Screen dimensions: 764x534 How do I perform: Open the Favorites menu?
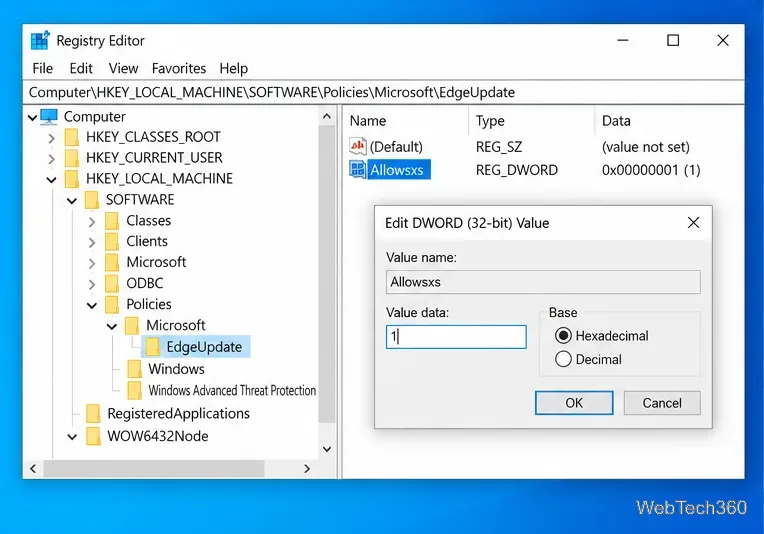click(x=179, y=68)
